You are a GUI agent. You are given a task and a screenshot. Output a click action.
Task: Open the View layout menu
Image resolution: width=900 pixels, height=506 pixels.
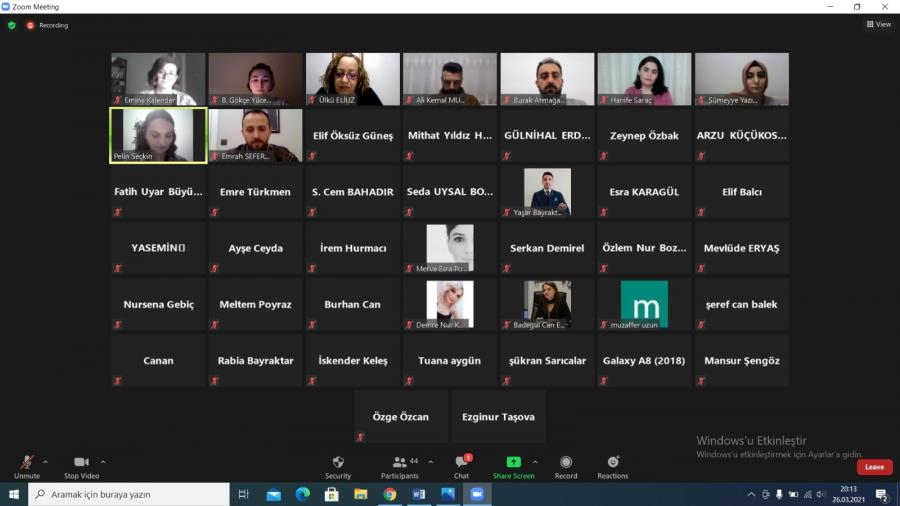pos(878,25)
